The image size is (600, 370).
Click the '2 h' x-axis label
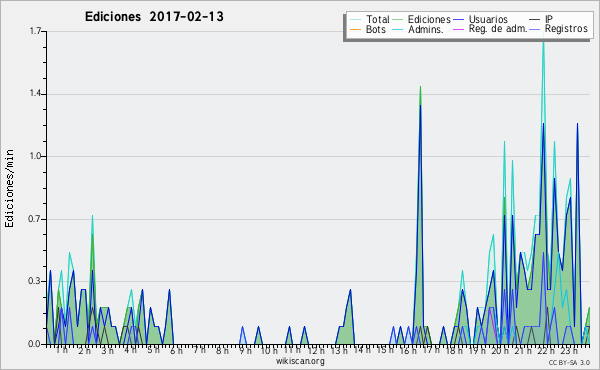pyautogui.click(x=84, y=350)
